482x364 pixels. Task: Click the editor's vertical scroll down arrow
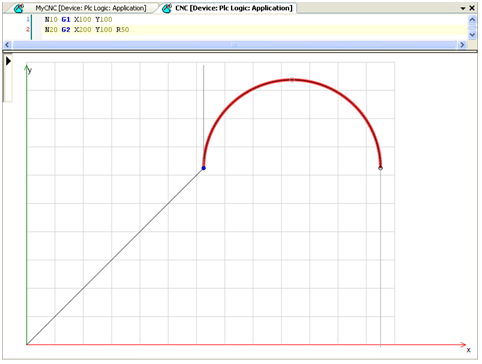click(x=472, y=34)
